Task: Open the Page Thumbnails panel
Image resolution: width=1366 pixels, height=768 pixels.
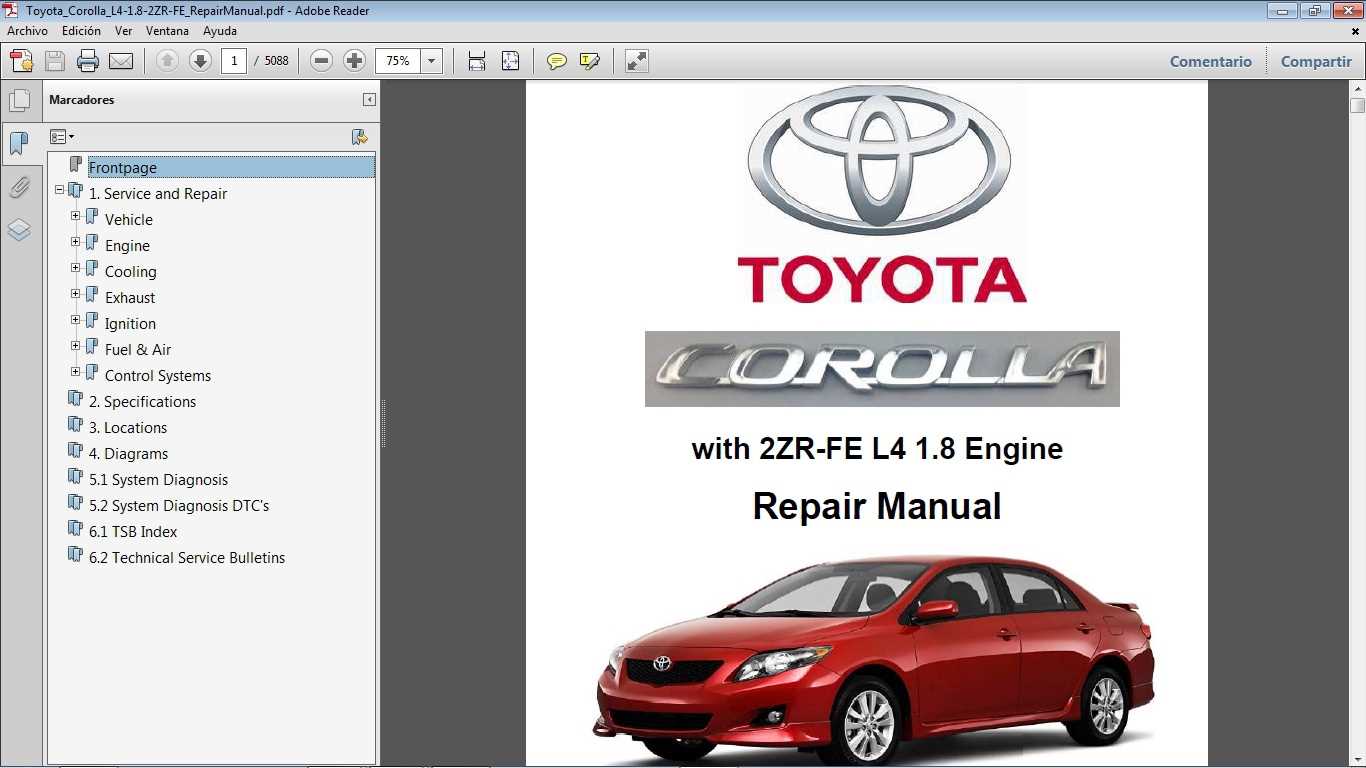Action: 19,100
